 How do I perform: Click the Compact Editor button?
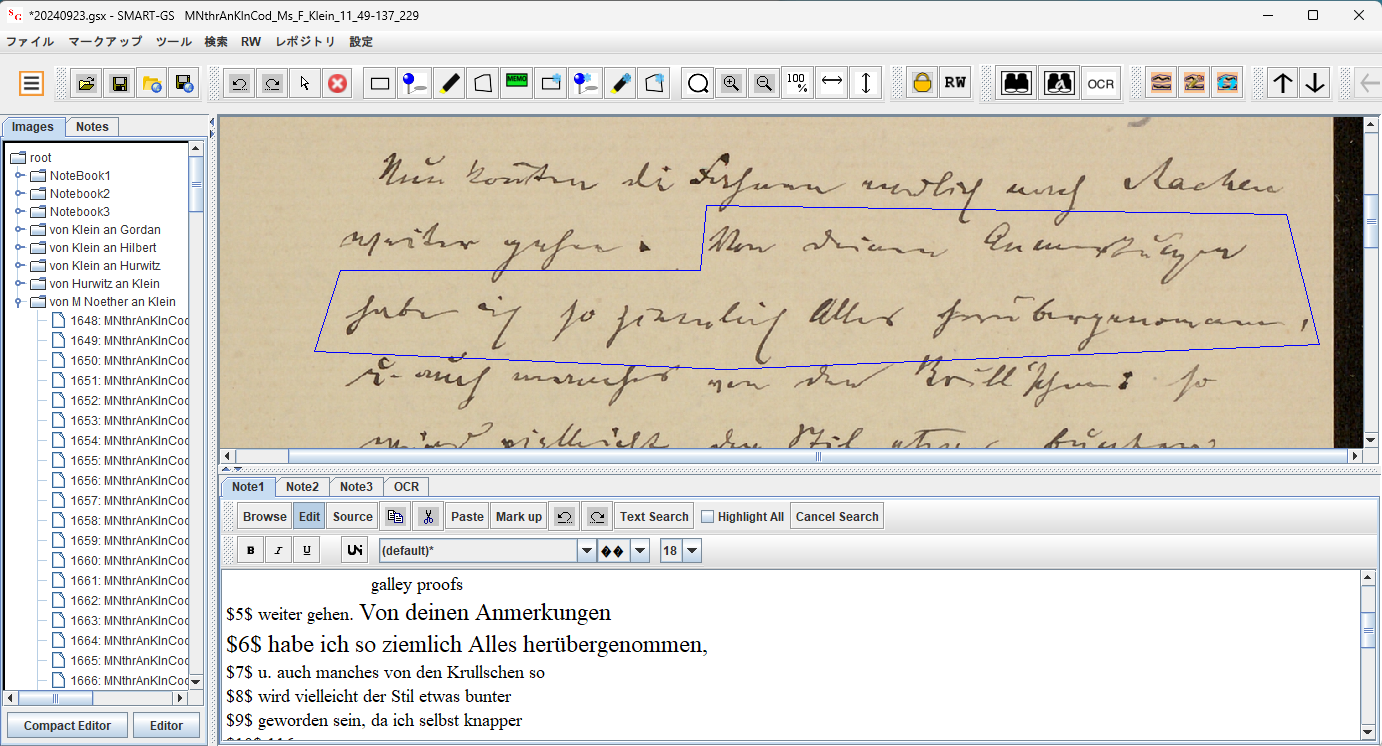(67, 726)
